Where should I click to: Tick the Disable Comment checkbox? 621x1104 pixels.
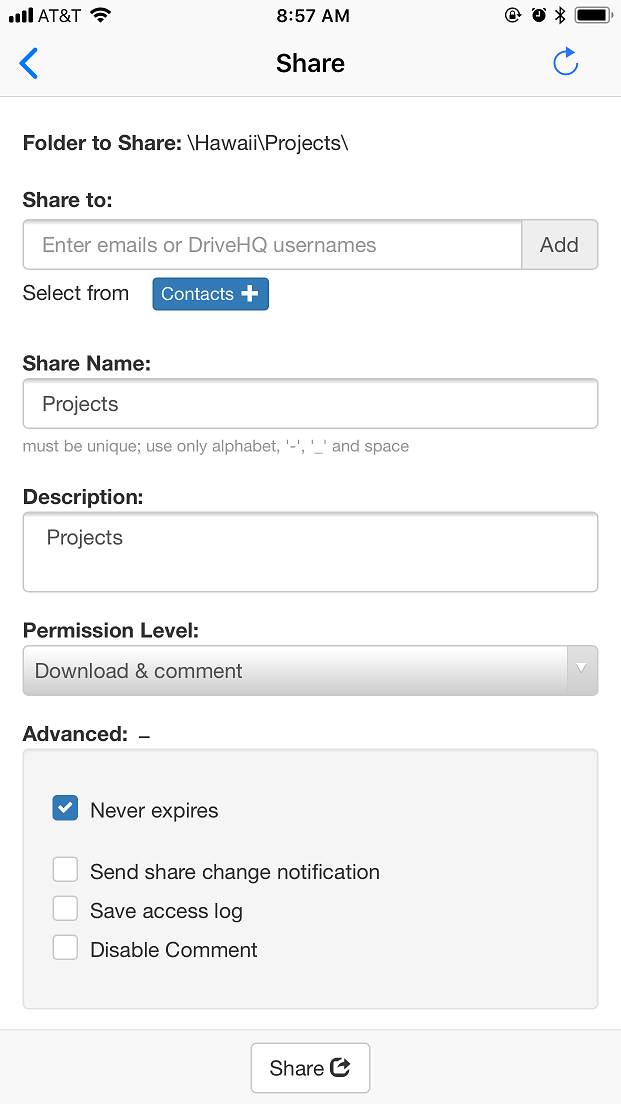65,948
